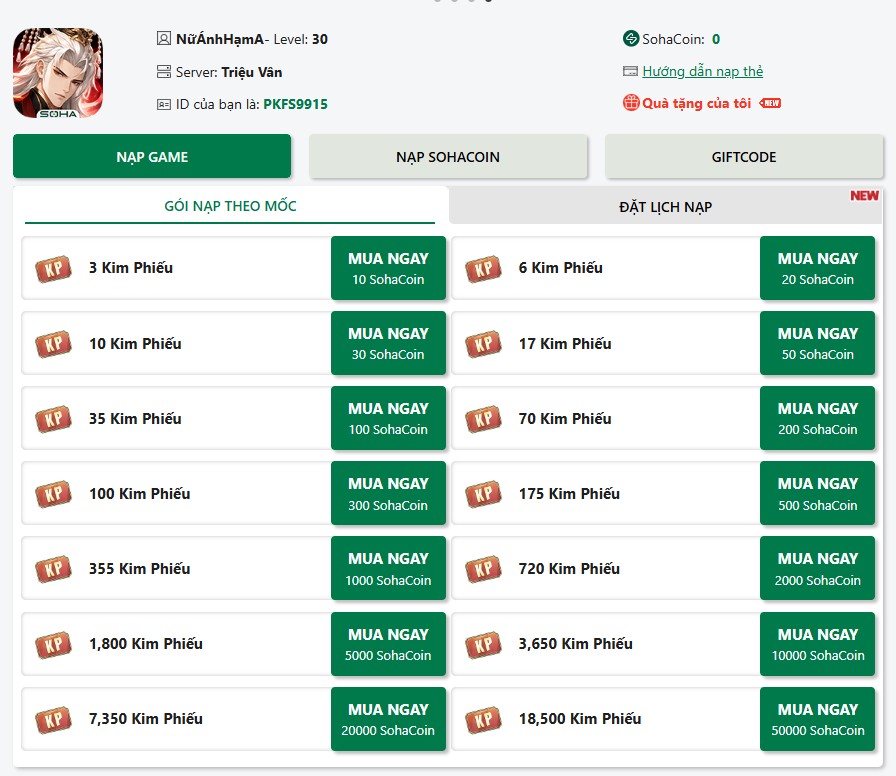Open the Hướng dẫn nạp thẻ link
This screenshot has width=896, height=776.
pos(702,71)
